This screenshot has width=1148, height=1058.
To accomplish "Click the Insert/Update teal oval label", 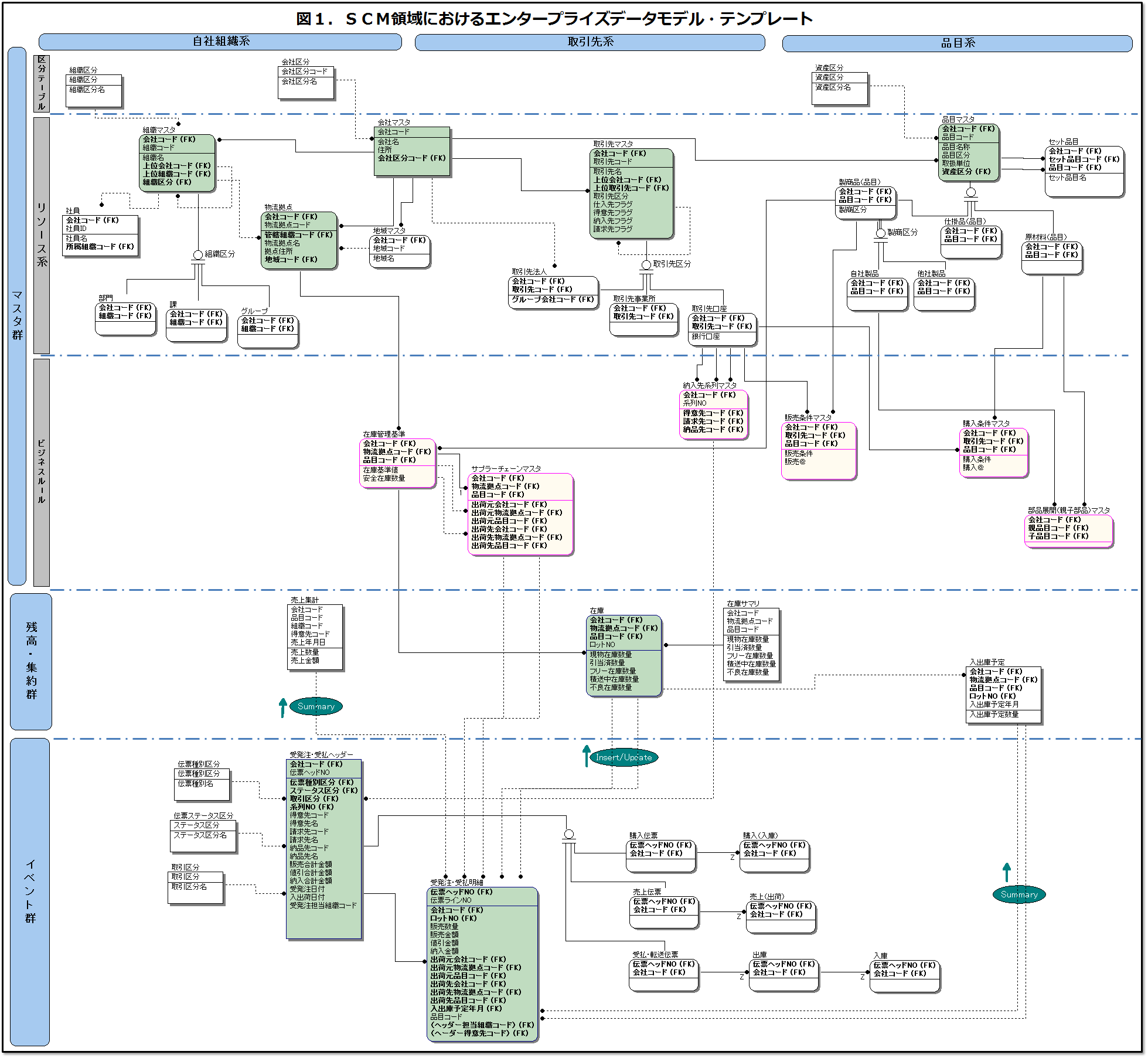I will click(623, 757).
